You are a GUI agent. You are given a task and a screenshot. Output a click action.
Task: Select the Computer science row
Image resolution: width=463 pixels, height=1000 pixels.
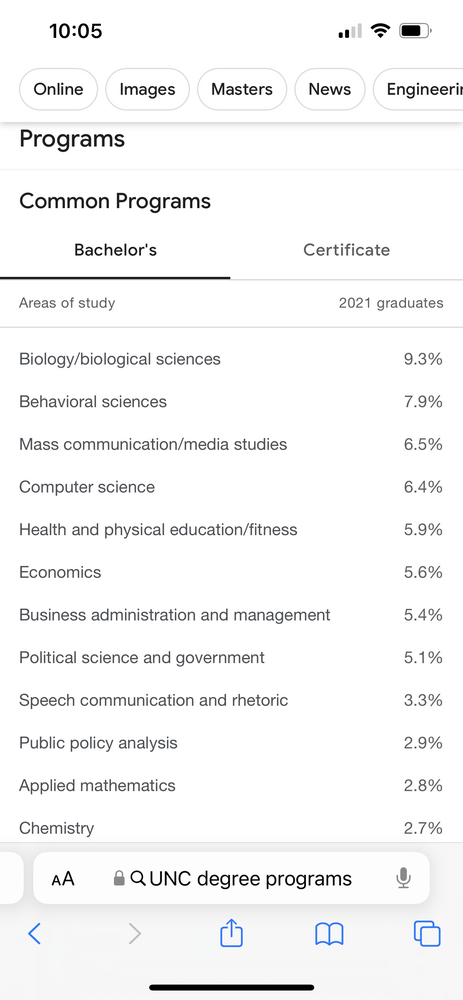[x=231, y=487]
